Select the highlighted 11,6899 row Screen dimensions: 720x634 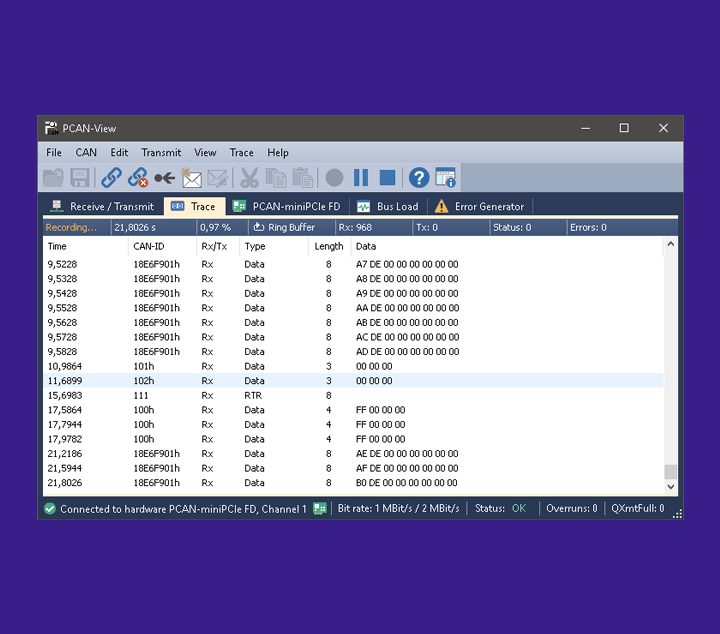pyautogui.click(x=353, y=381)
